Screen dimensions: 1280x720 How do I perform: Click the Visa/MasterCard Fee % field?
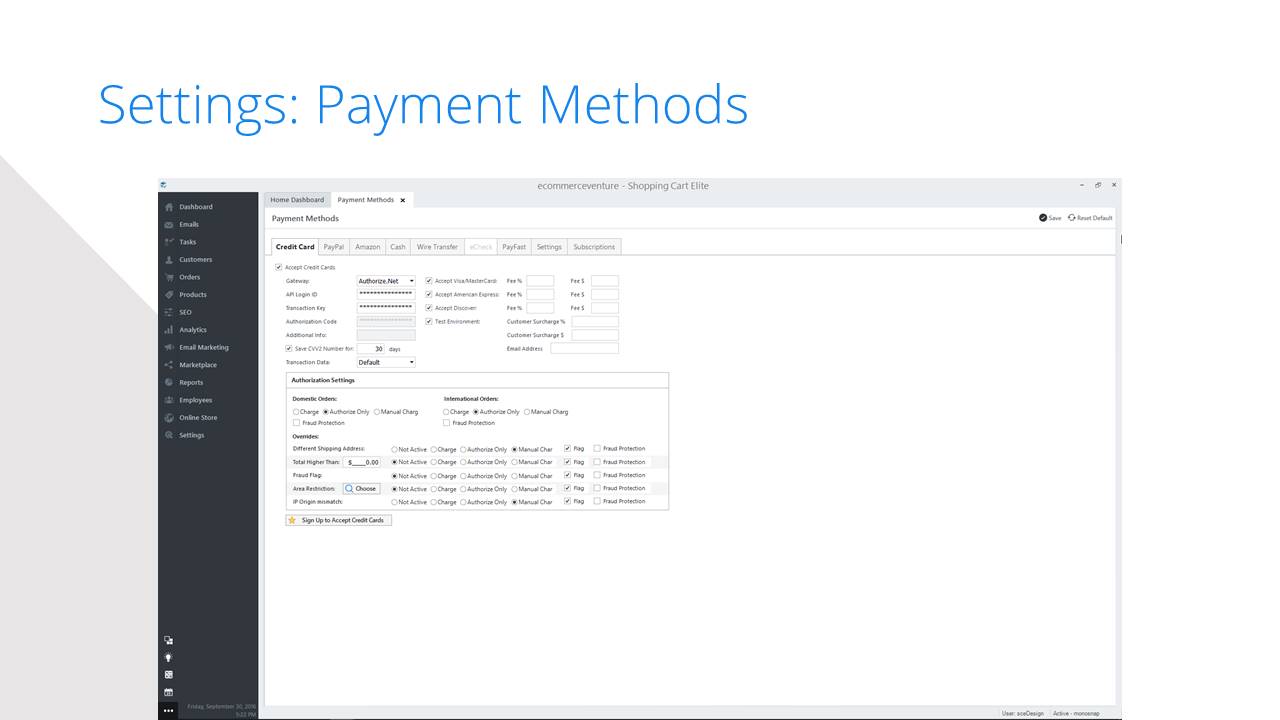point(540,281)
